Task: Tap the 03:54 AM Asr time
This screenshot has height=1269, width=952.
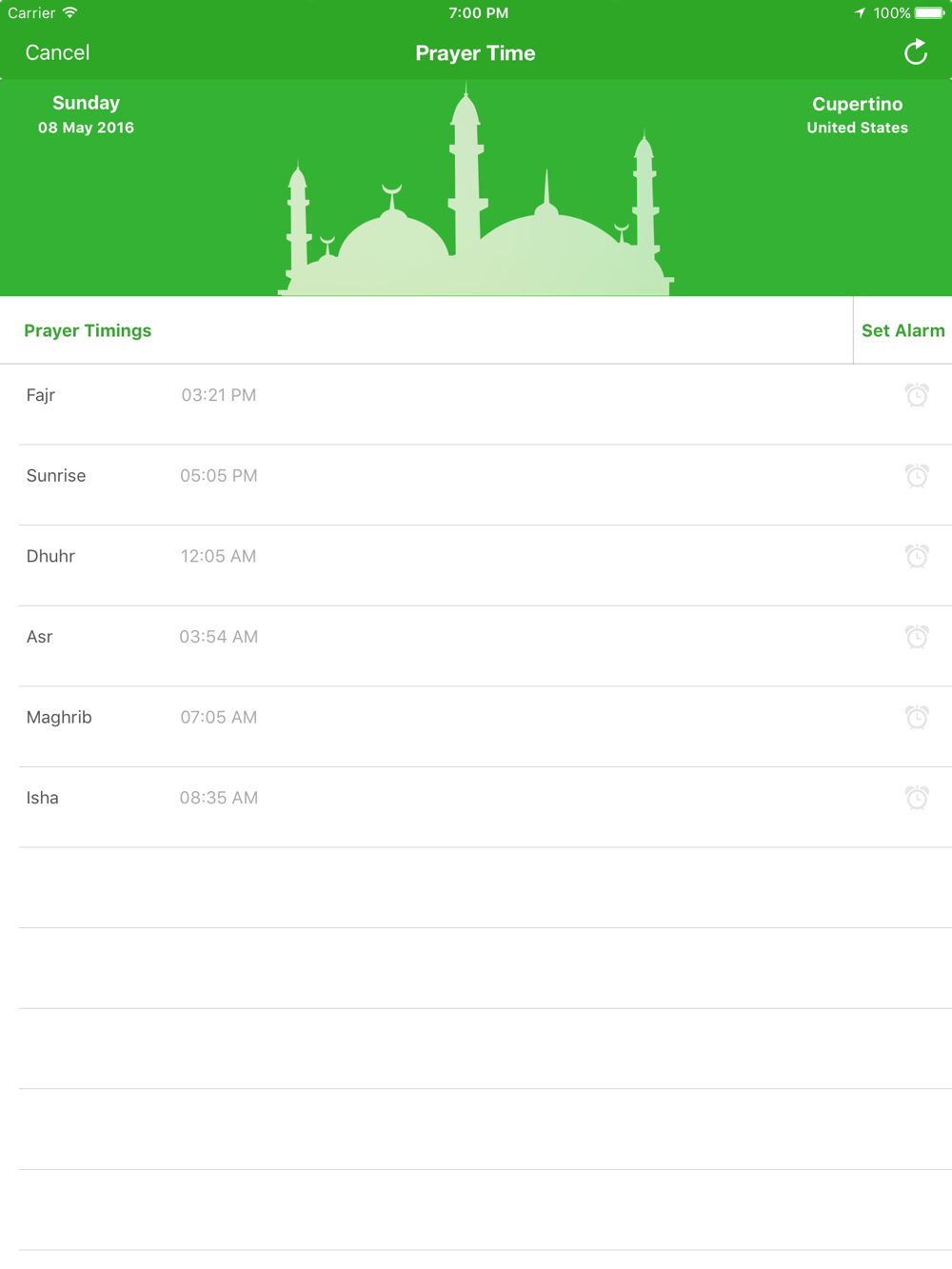Action: pos(219,636)
